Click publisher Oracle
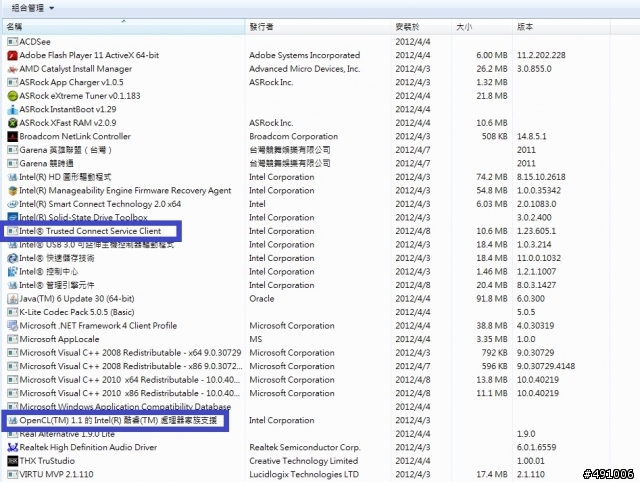 [262, 299]
